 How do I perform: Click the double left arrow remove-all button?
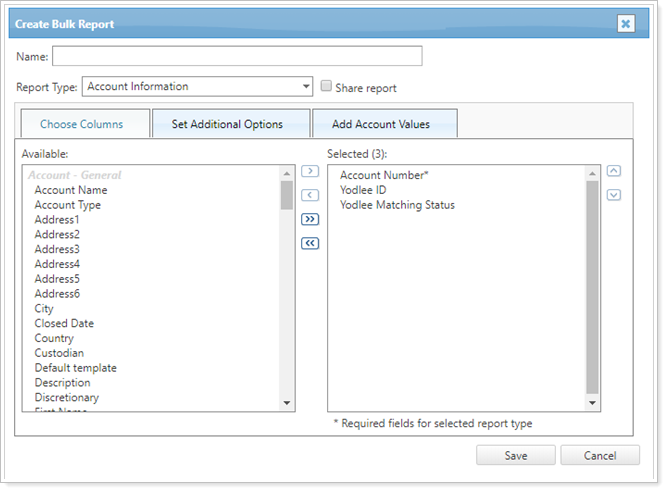click(x=310, y=243)
